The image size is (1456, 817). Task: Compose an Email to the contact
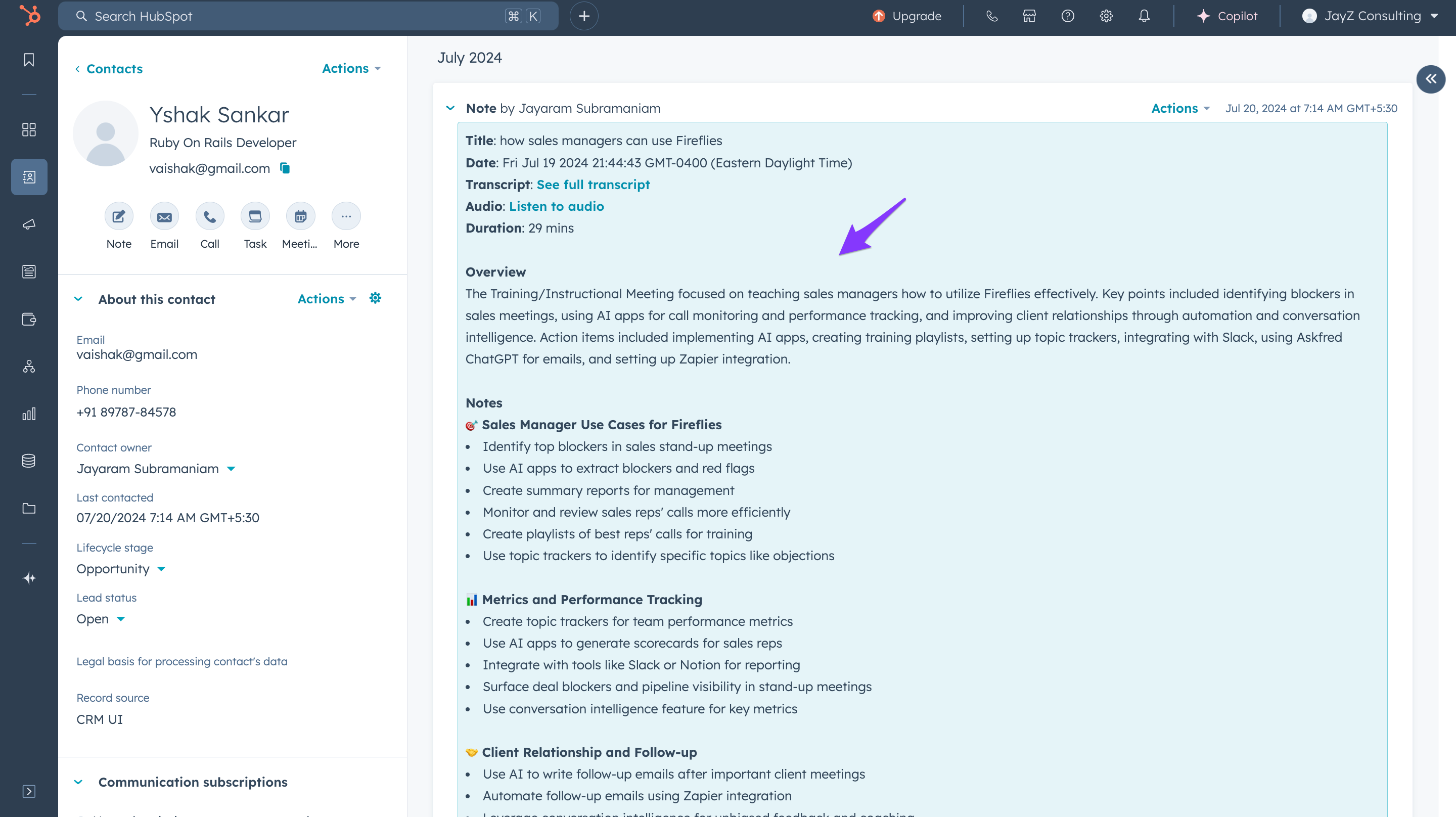164,216
